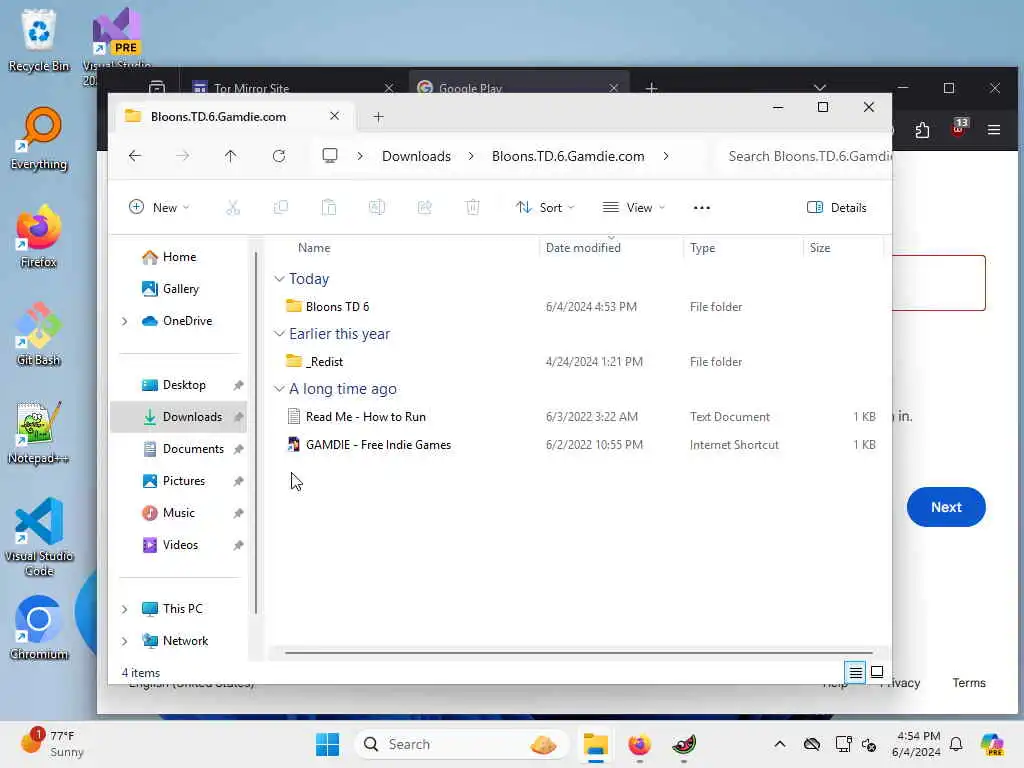
Task: Open the Windows Start menu
Action: point(327,744)
